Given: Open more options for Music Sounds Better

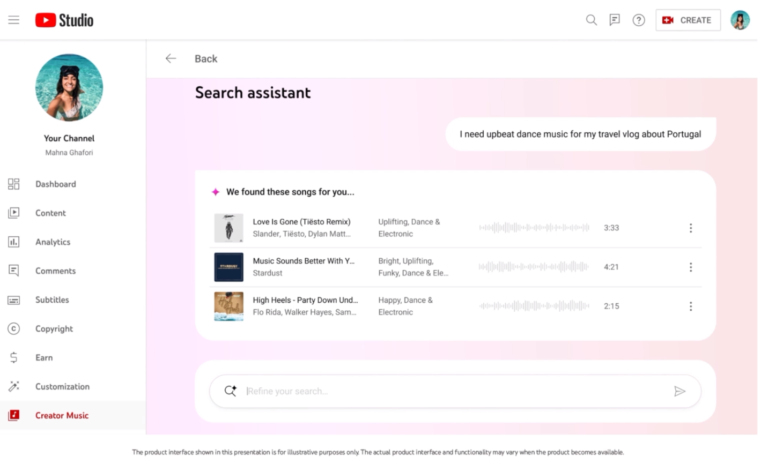Looking at the screenshot, I should pyautogui.click(x=690, y=267).
